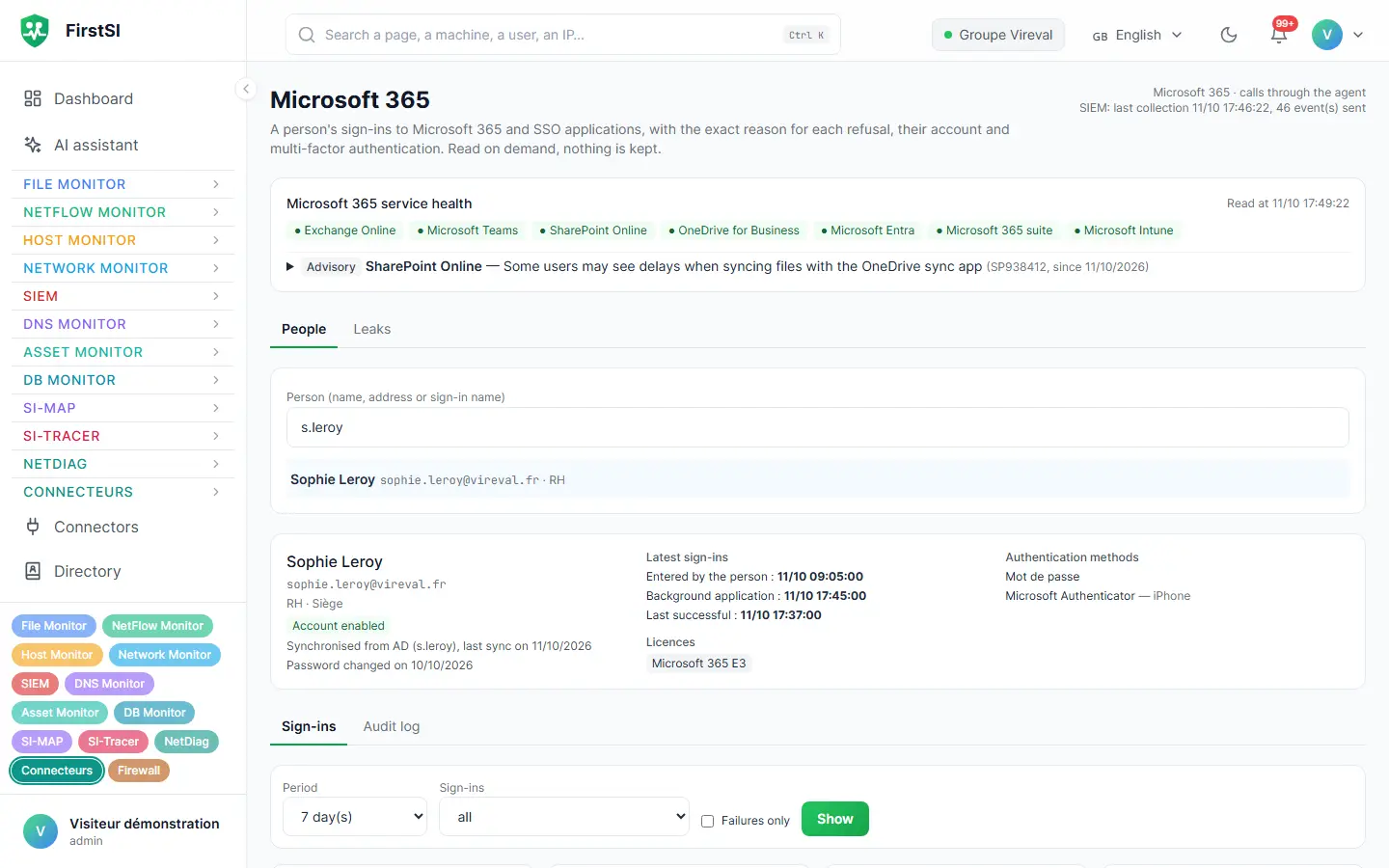Switch to the Audit log tab
Viewport: 1389px width, 868px height.
392,726
